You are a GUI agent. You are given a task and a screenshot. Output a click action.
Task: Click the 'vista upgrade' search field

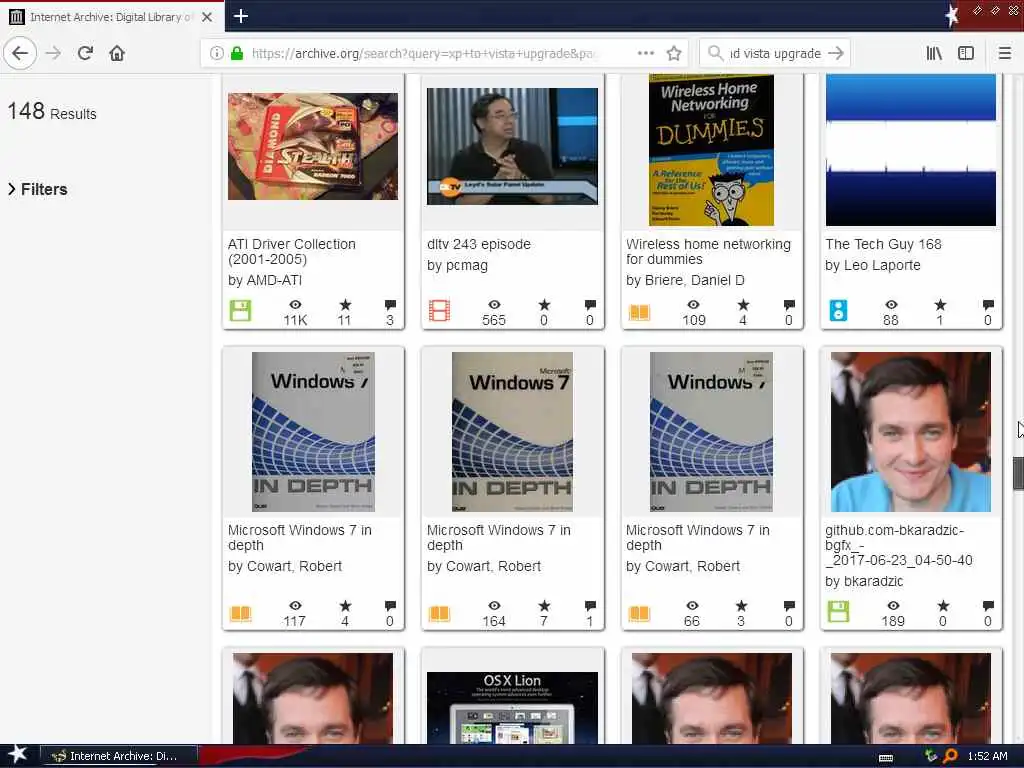tap(775, 53)
